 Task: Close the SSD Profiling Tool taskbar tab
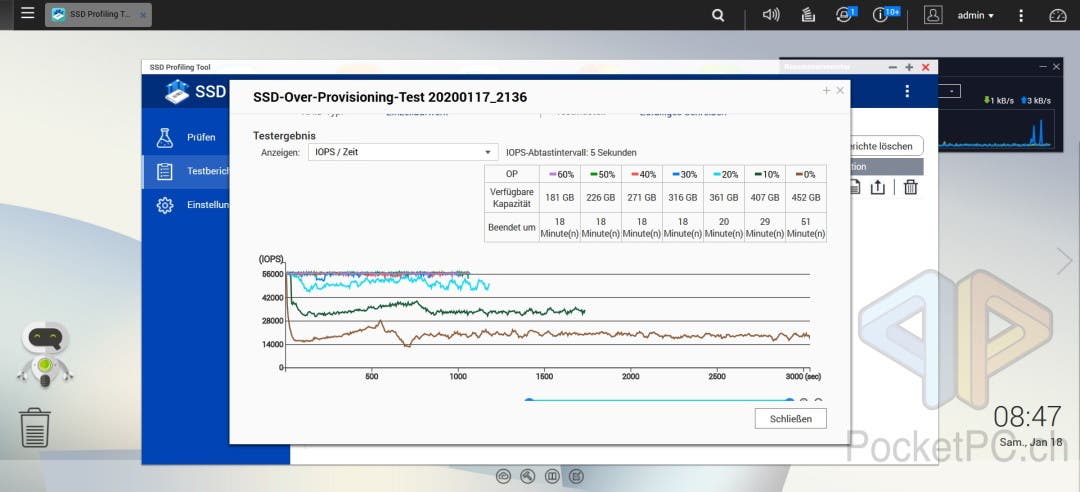click(143, 15)
